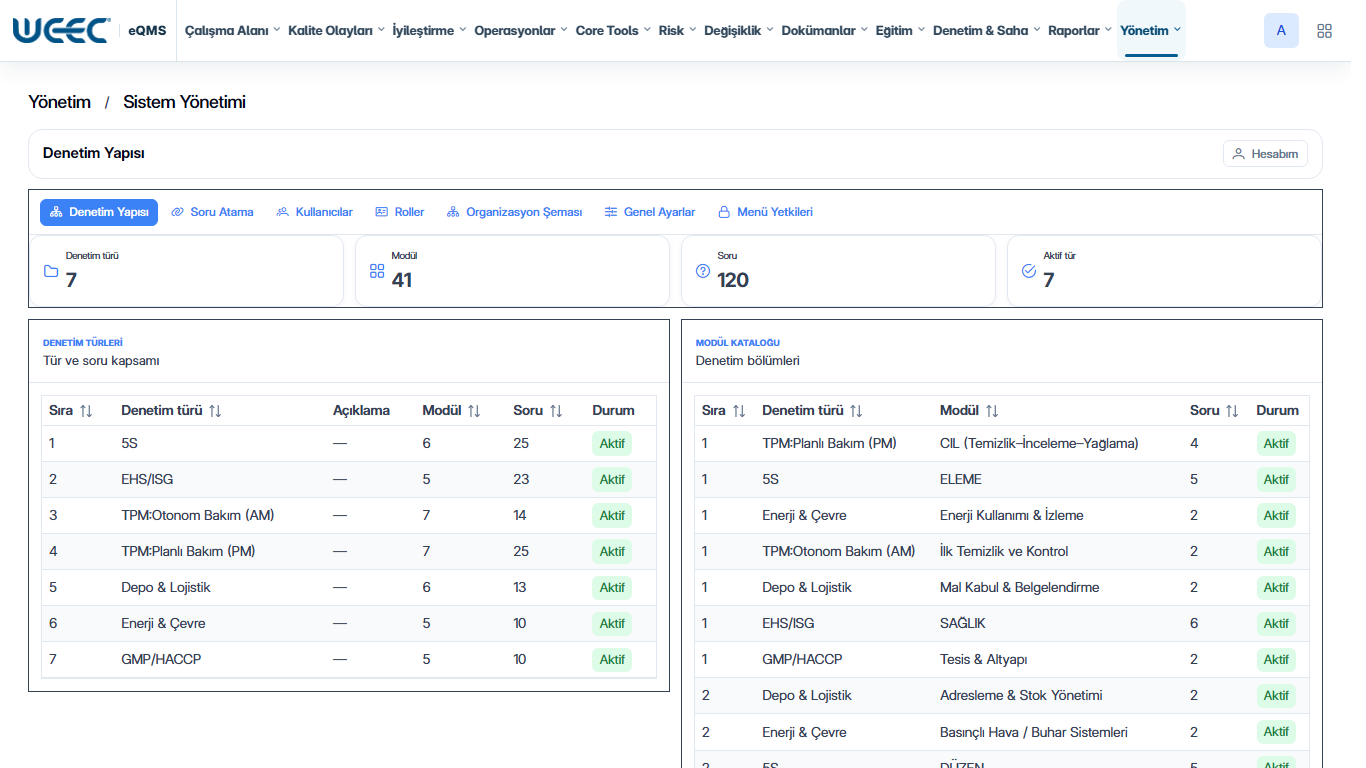Expand the Kalite Olayları dropdown
The width and height of the screenshot is (1366, 768).
click(336, 31)
